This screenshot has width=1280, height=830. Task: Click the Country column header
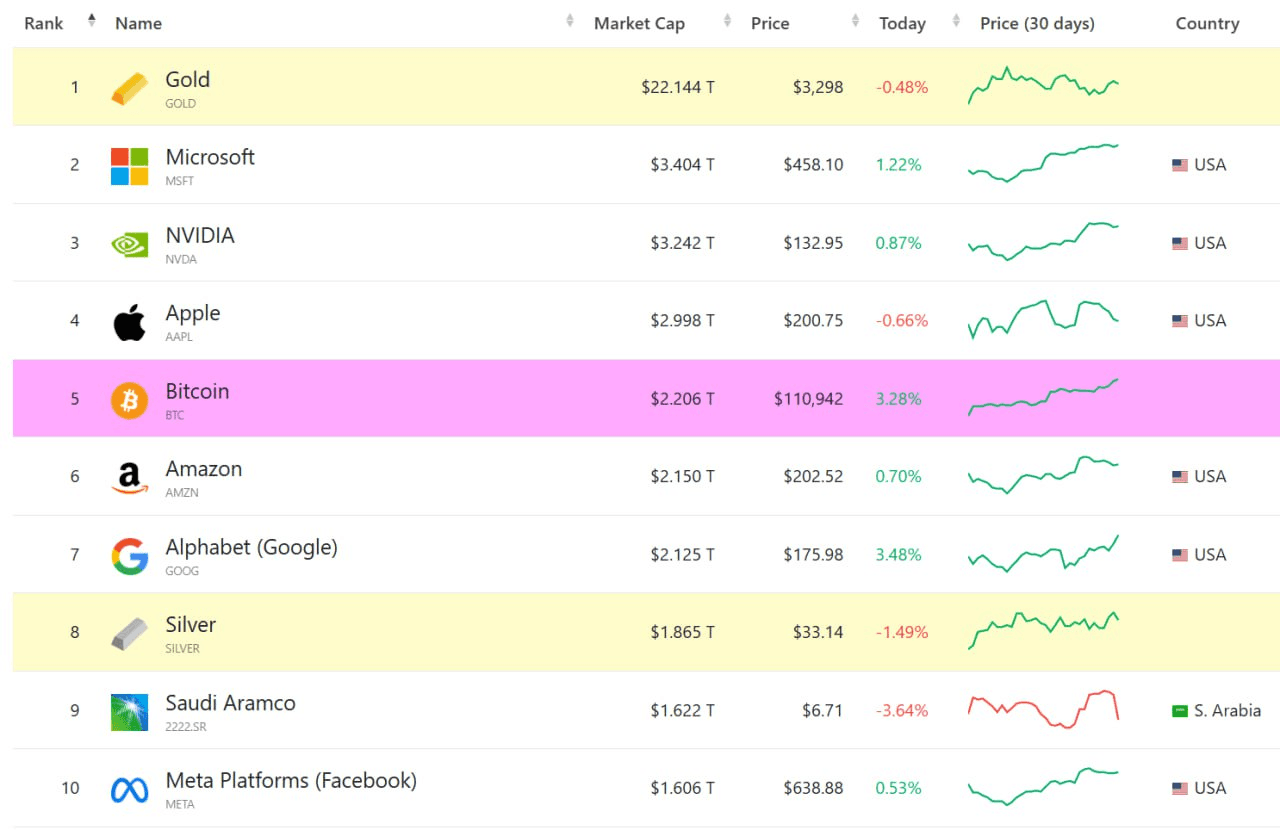1207,23
